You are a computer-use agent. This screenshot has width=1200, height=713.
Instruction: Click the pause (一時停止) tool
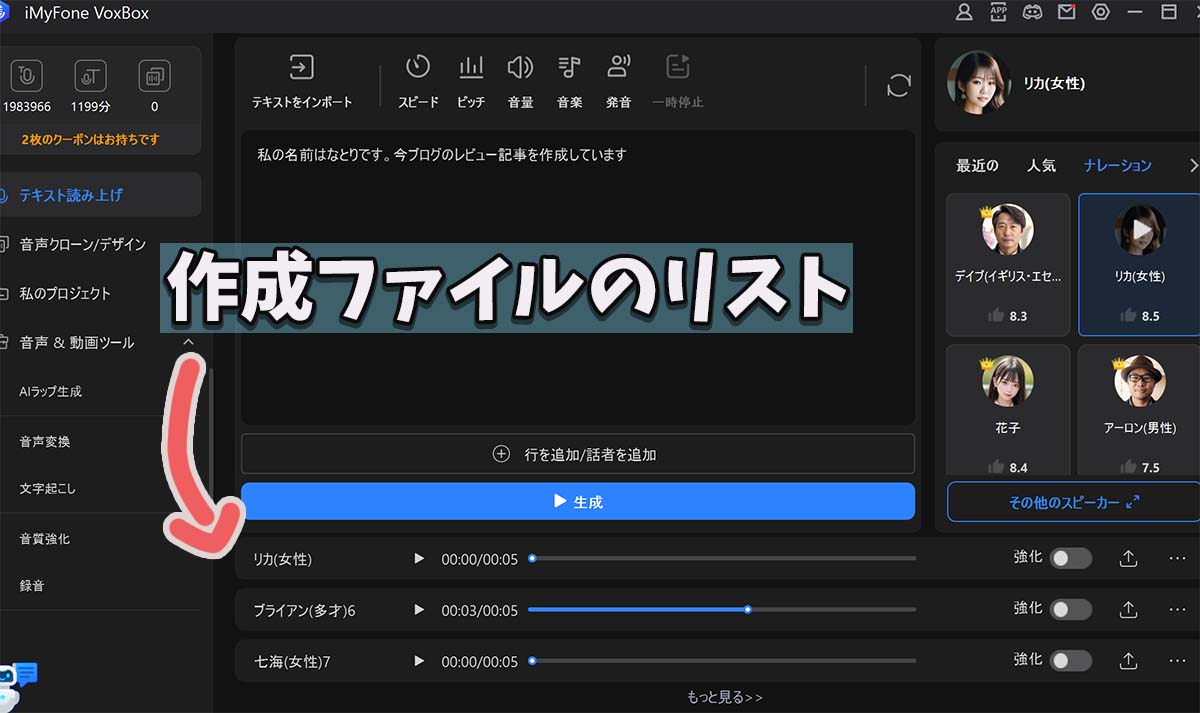click(678, 82)
